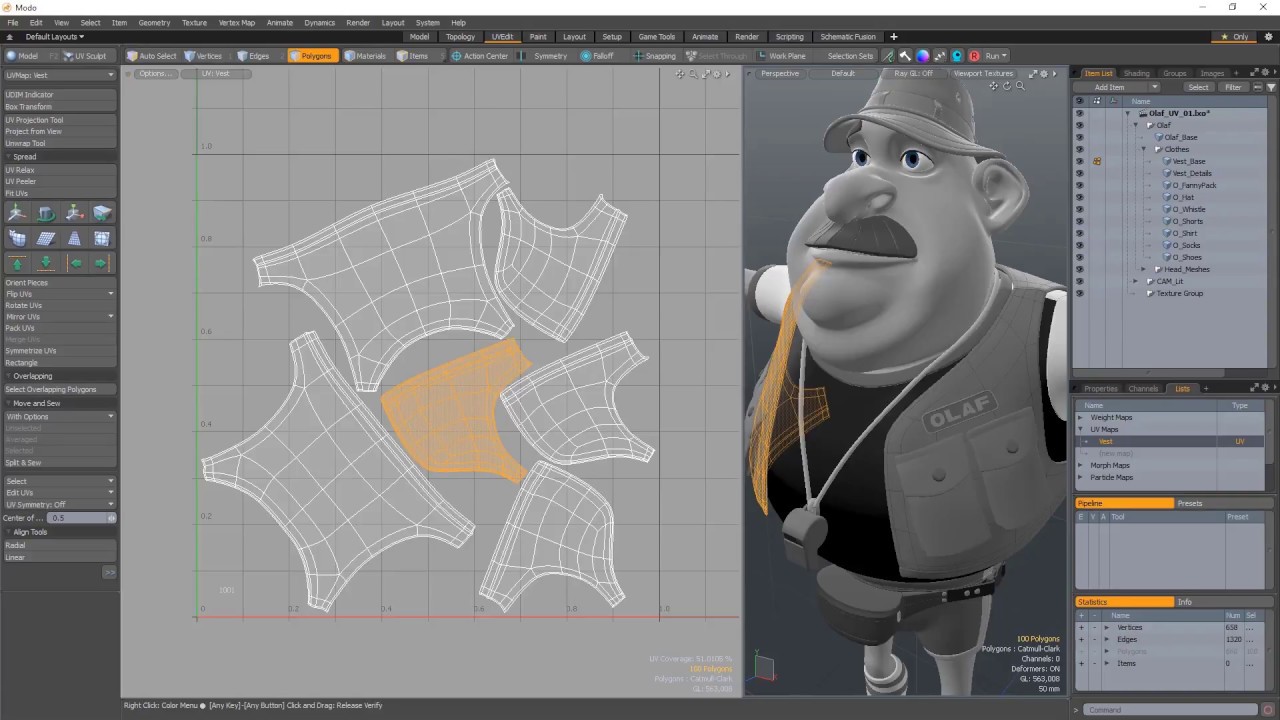This screenshot has width=1280, height=720.
Task: Click the Command input field
Action: 1172,710
